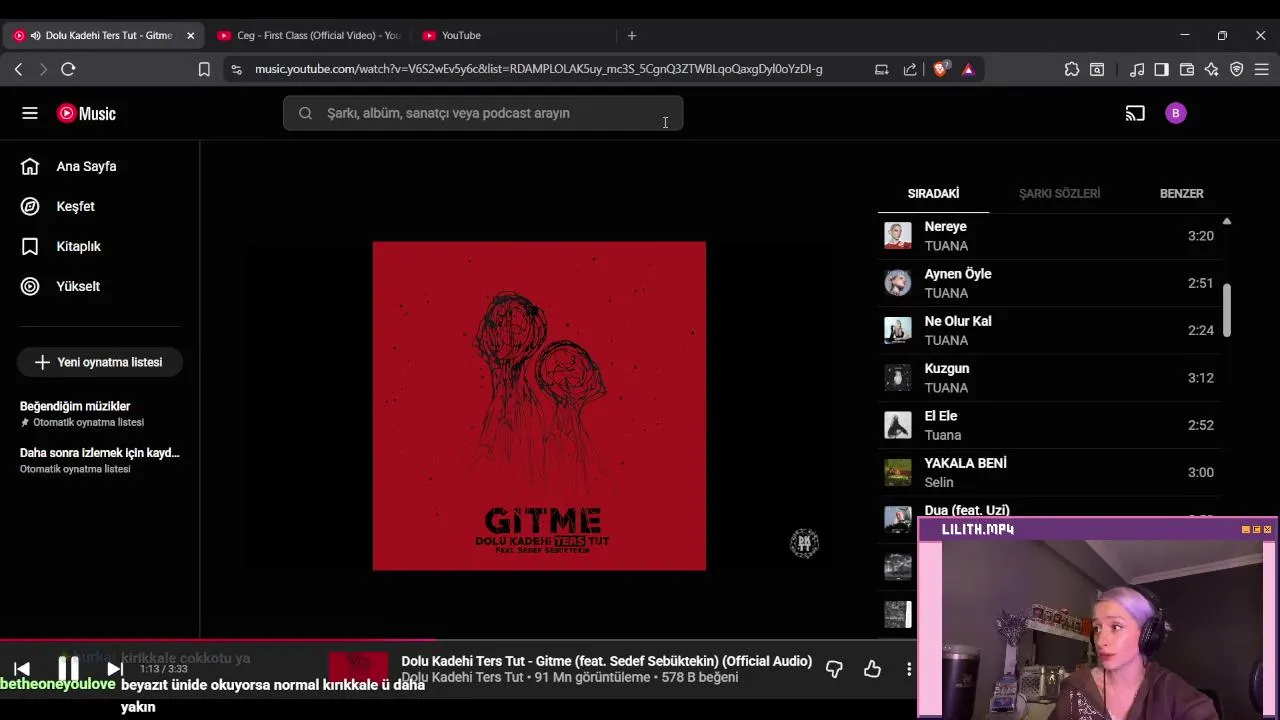Play Aynen Öyle from the queue
This screenshot has height=720, width=1280.
(x=1049, y=283)
